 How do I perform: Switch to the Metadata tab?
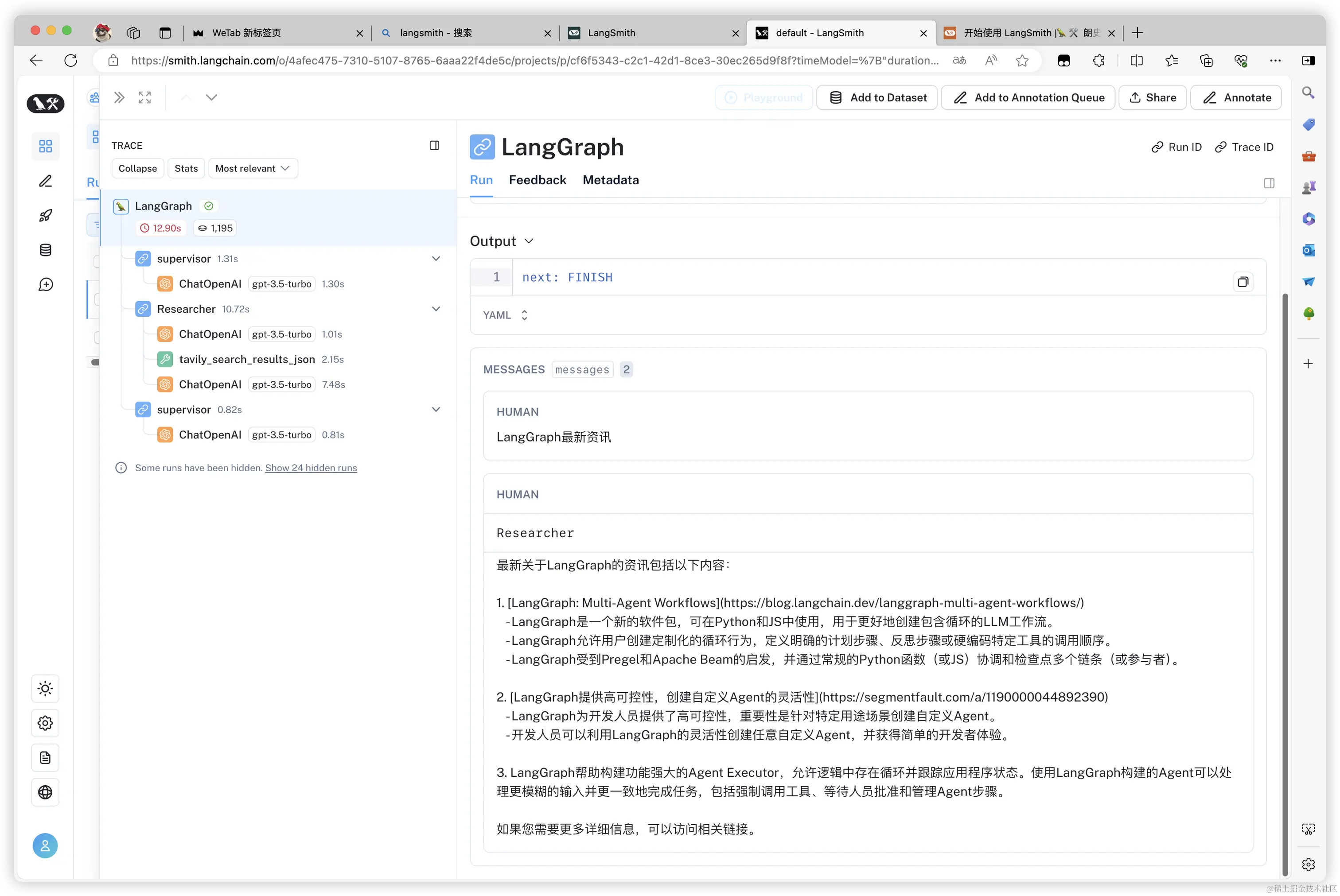611,180
